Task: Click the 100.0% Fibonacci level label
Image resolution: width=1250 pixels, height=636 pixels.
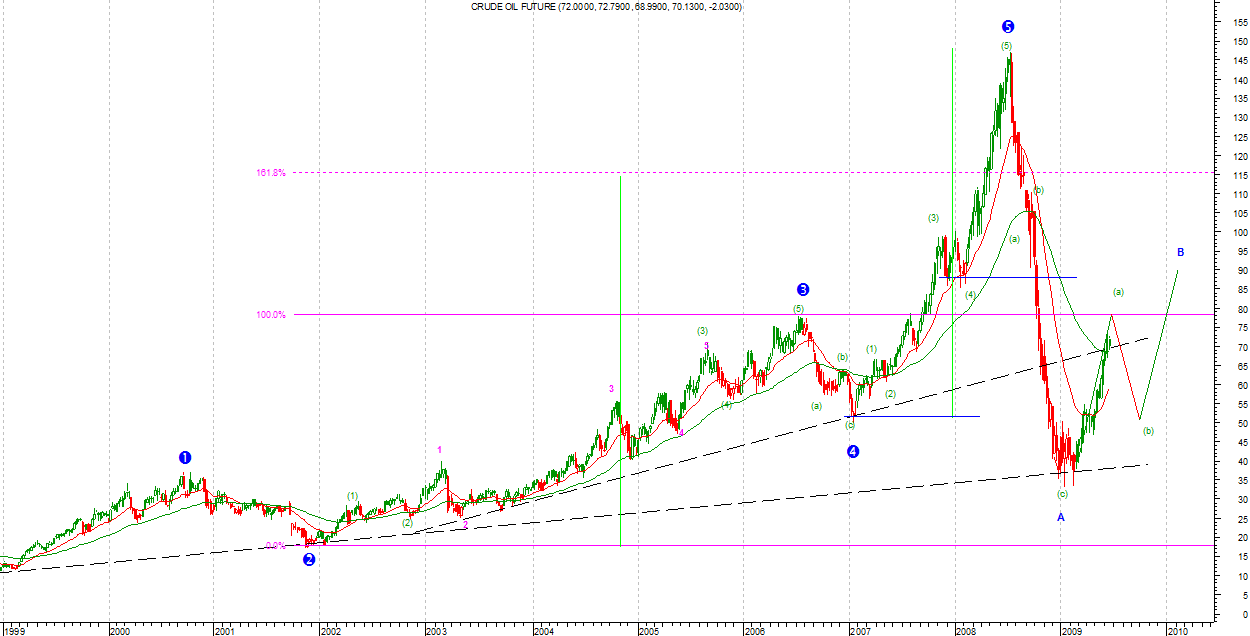Action: coord(271,314)
